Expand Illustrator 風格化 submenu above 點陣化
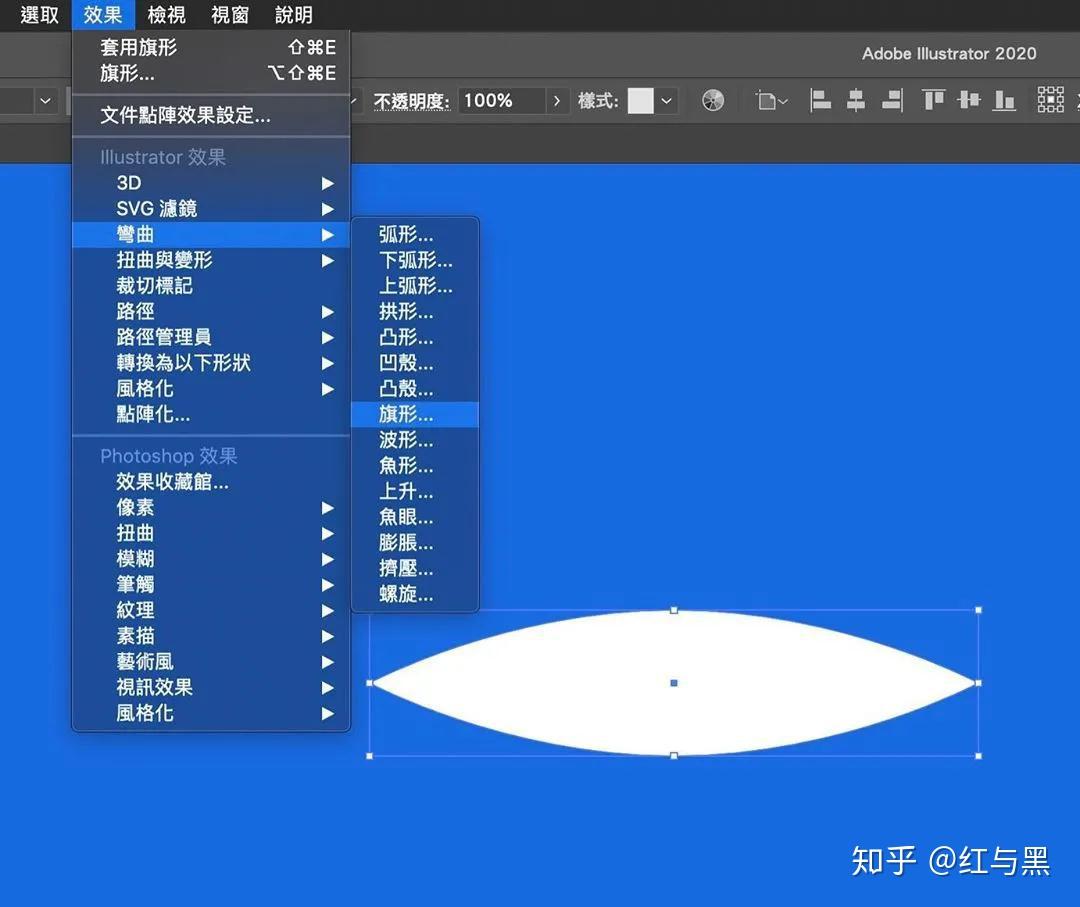The height and width of the screenshot is (907, 1080). [x=211, y=388]
